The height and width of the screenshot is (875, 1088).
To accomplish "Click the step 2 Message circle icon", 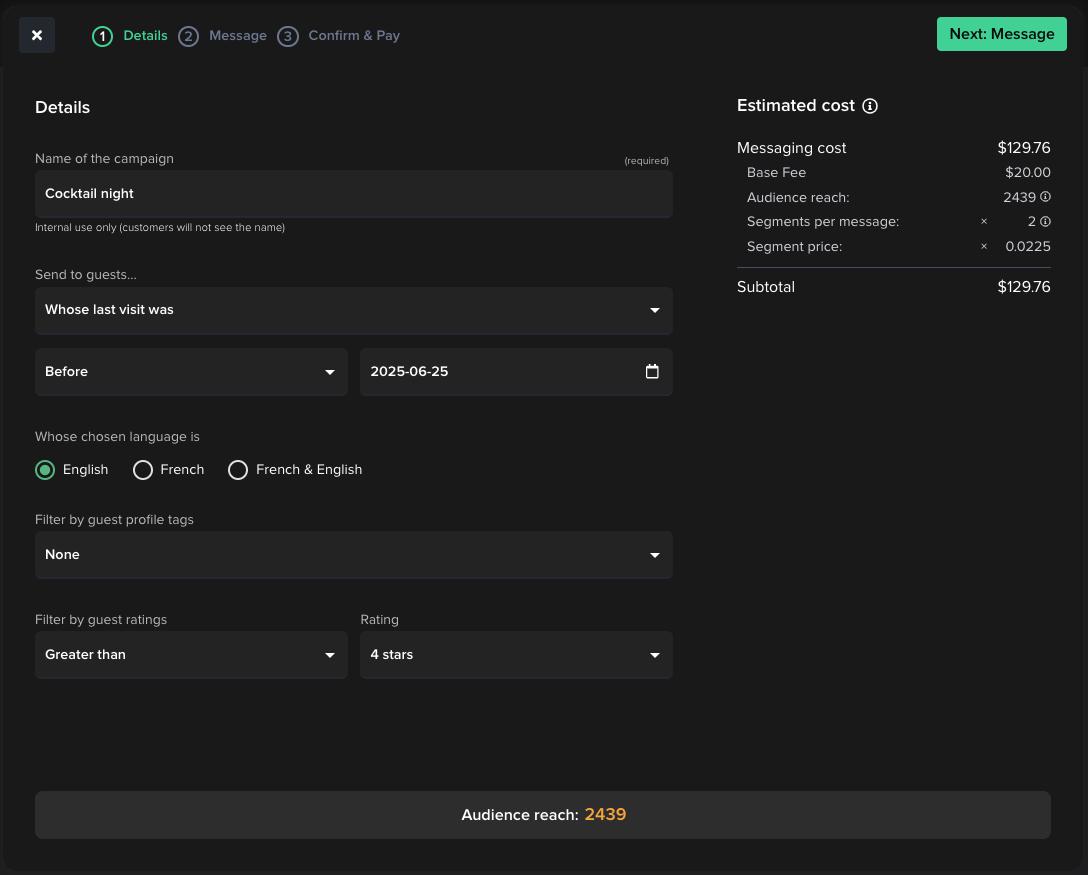I will click(x=188, y=36).
